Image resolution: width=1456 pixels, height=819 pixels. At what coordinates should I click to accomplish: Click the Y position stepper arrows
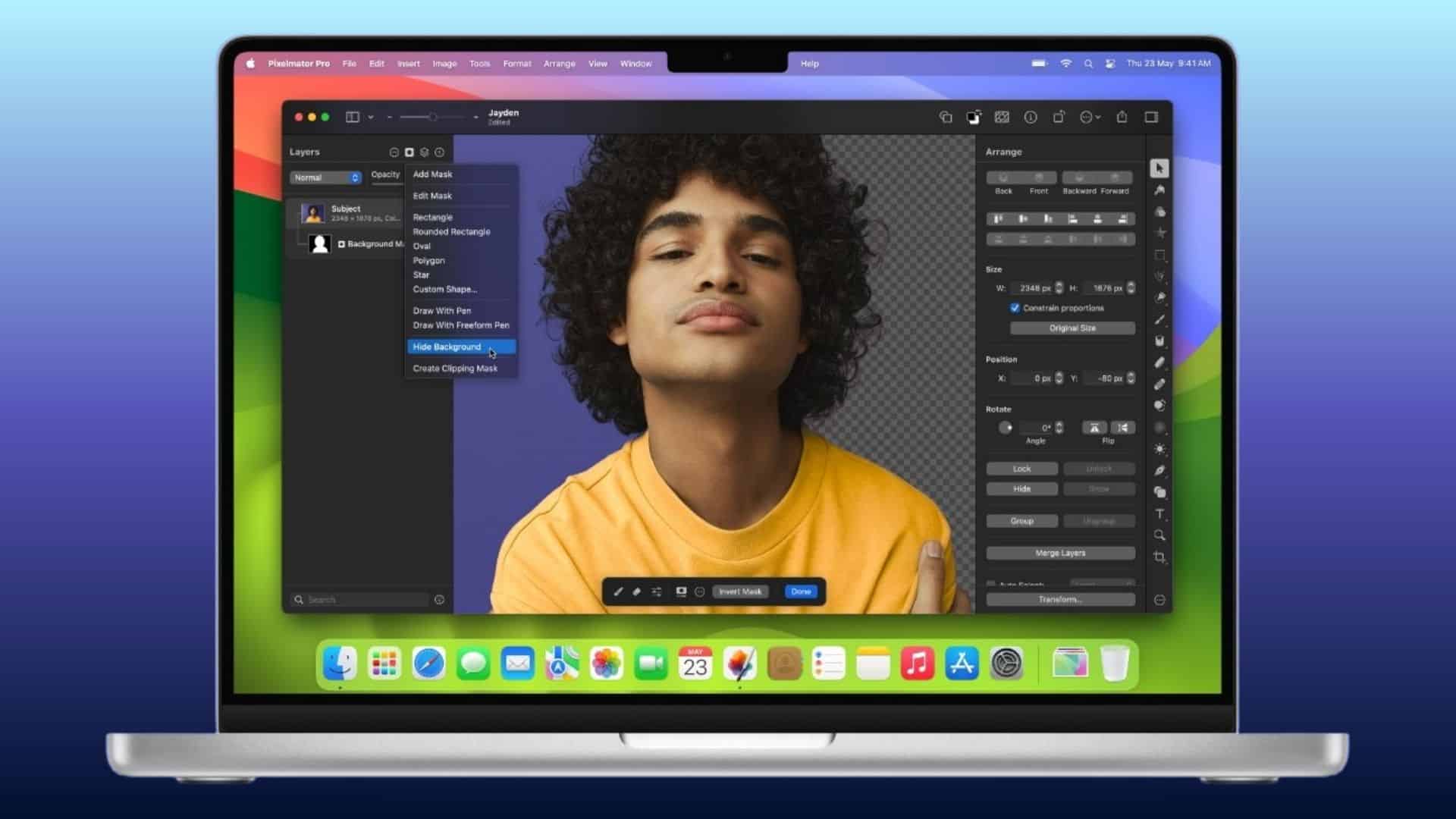pos(1131,378)
